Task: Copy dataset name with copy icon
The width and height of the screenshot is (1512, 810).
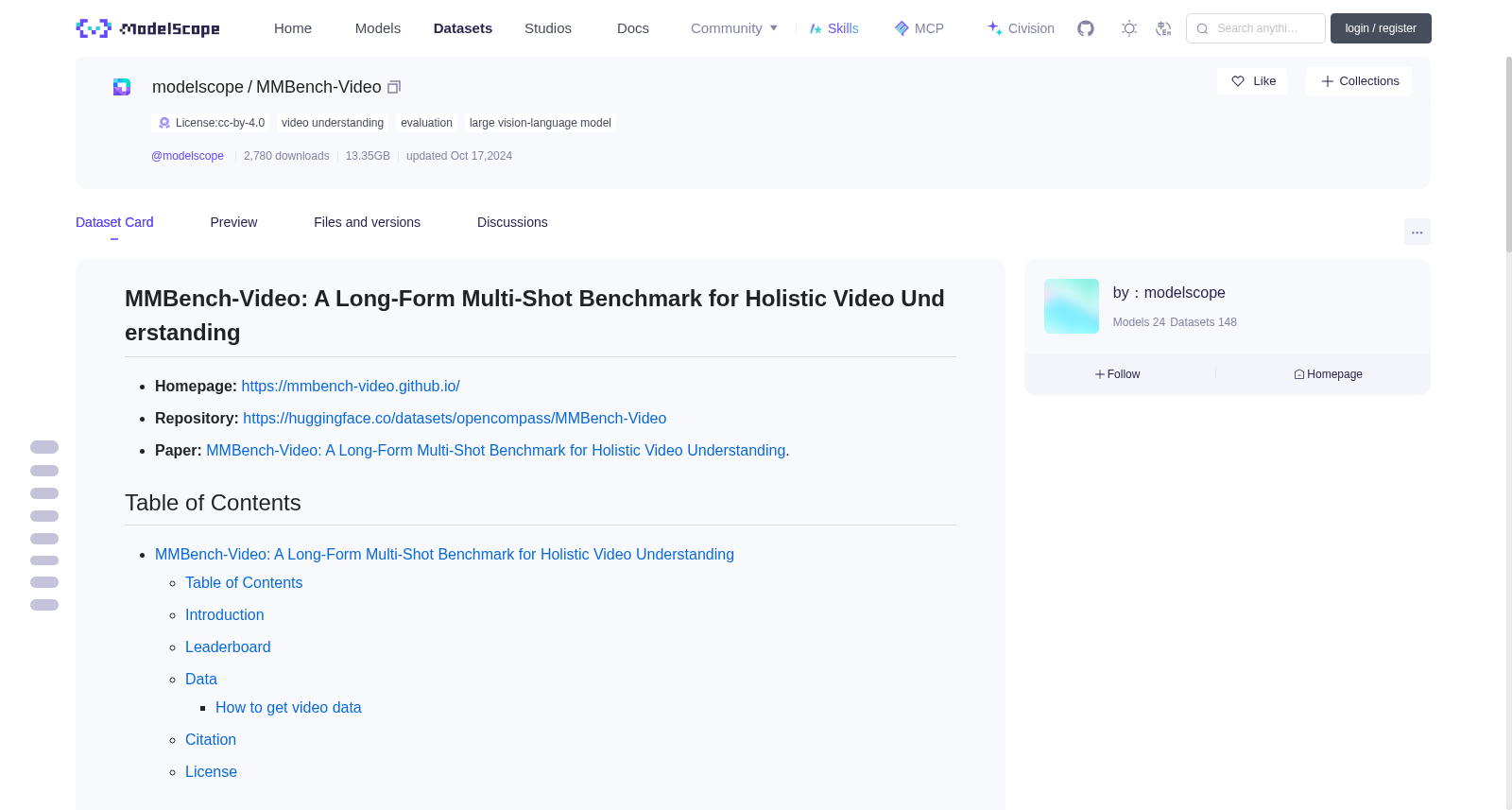Action: tap(394, 87)
